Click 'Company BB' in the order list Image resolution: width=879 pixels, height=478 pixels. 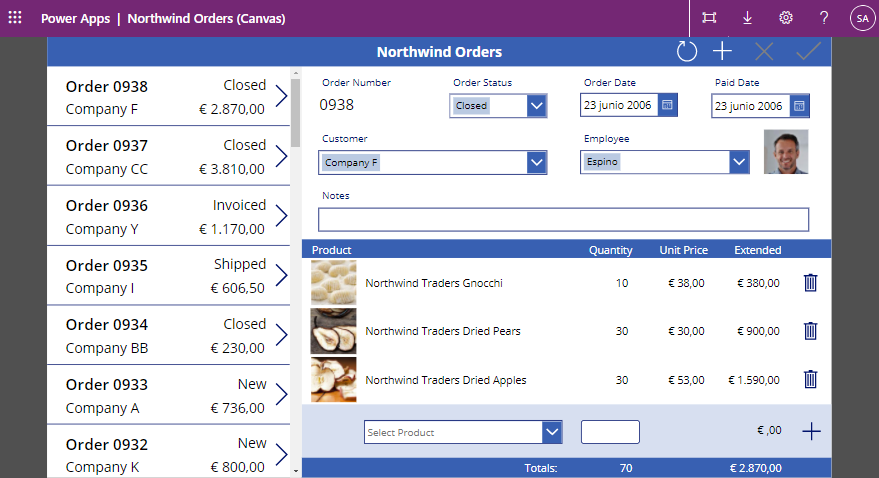pos(107,349)
